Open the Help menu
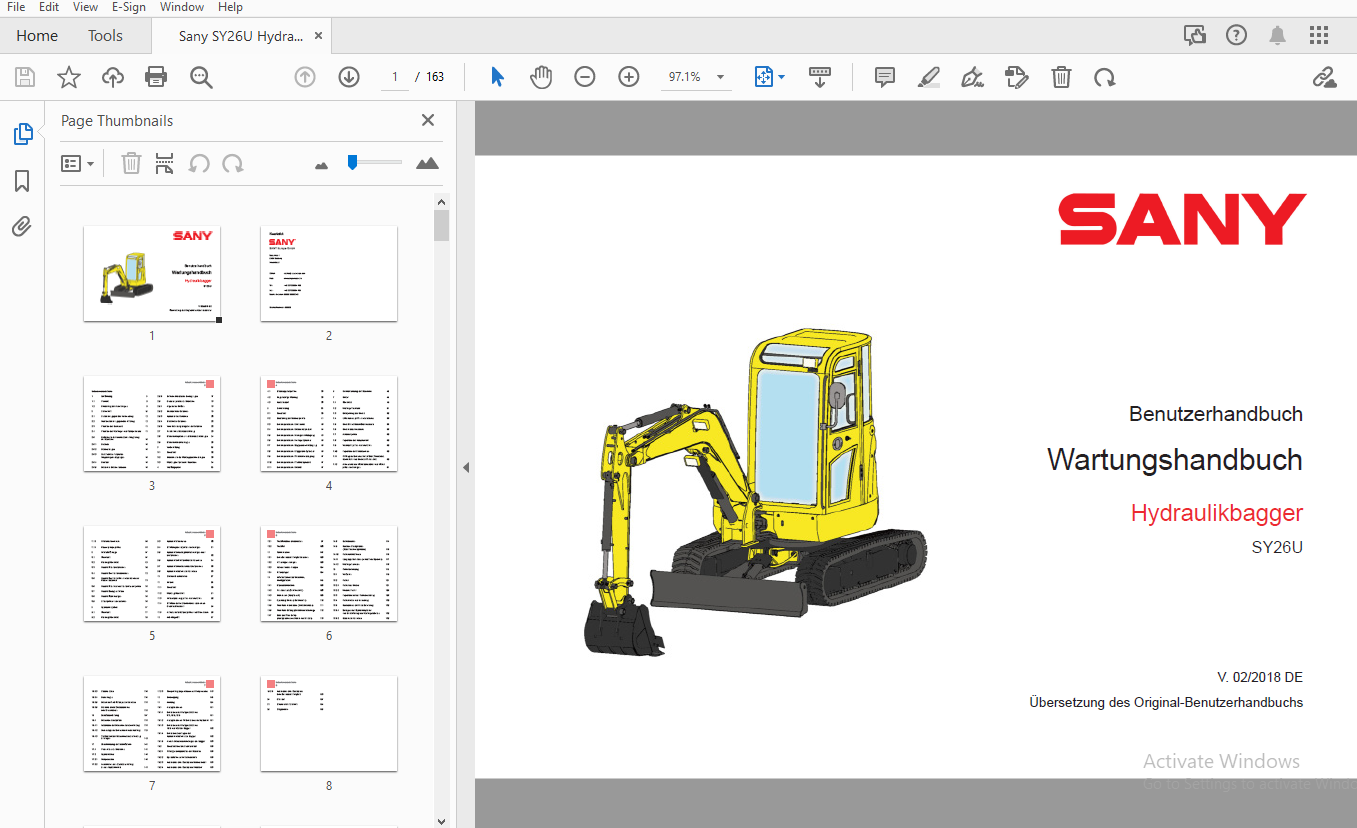The width and height of the screenshot is (1357, 828). (230, 7)
